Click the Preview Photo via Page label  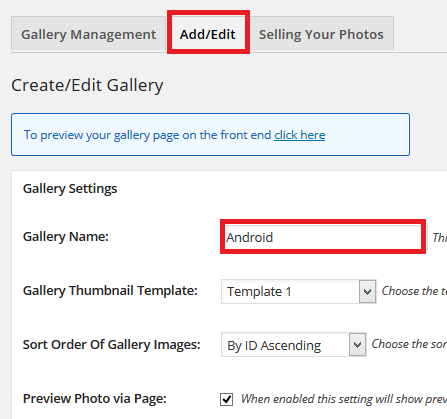point(95,399)
